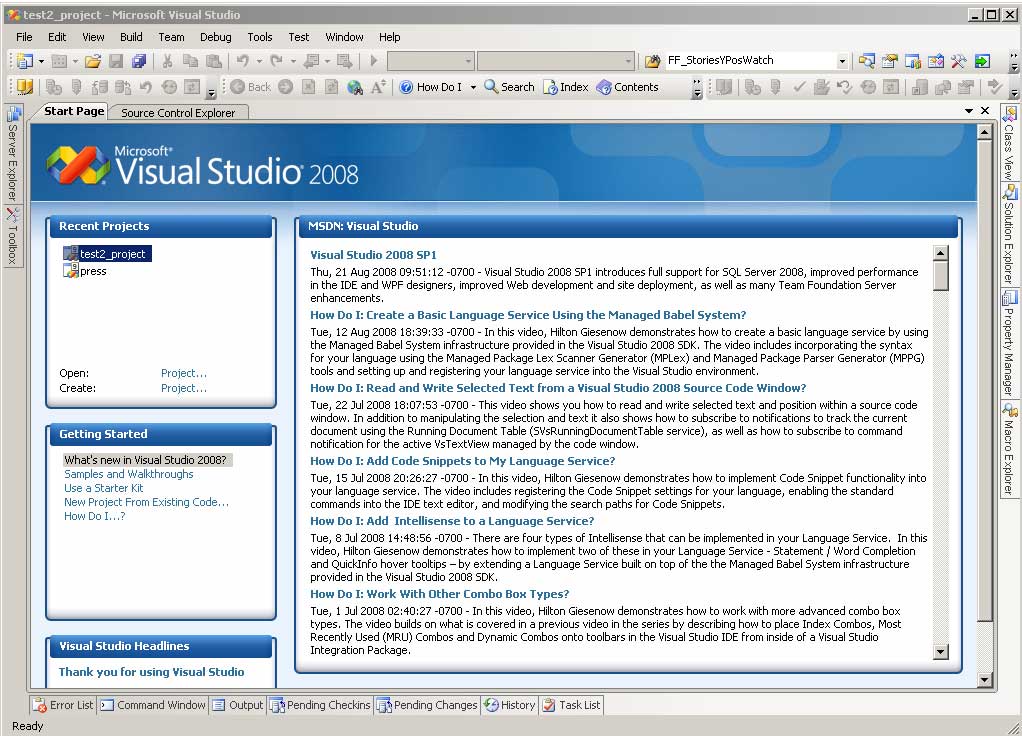Click the Web Browser Search globe icon

pos(355,87)
